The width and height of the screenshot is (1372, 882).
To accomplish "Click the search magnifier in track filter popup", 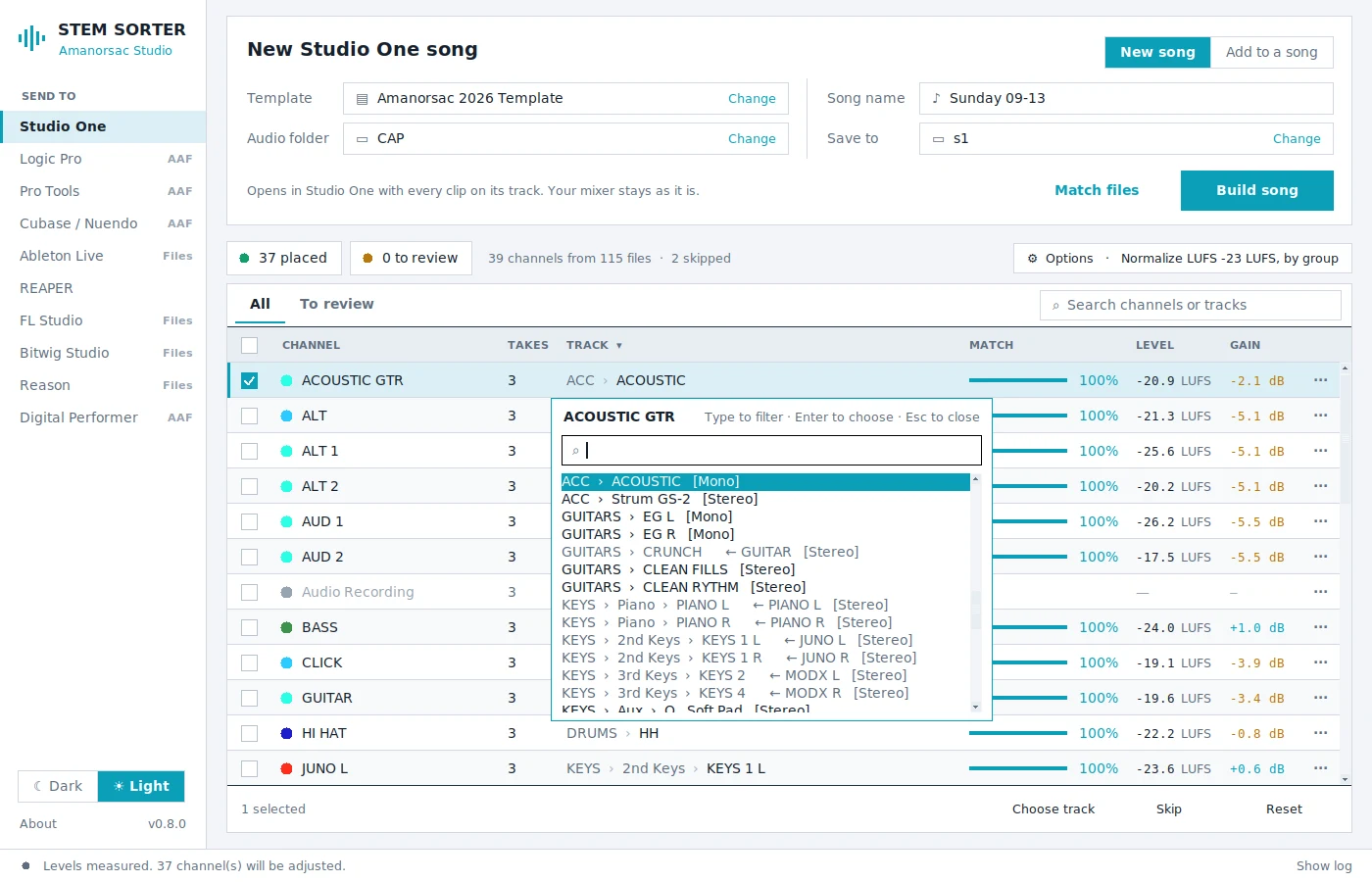I will pos(575,451).
